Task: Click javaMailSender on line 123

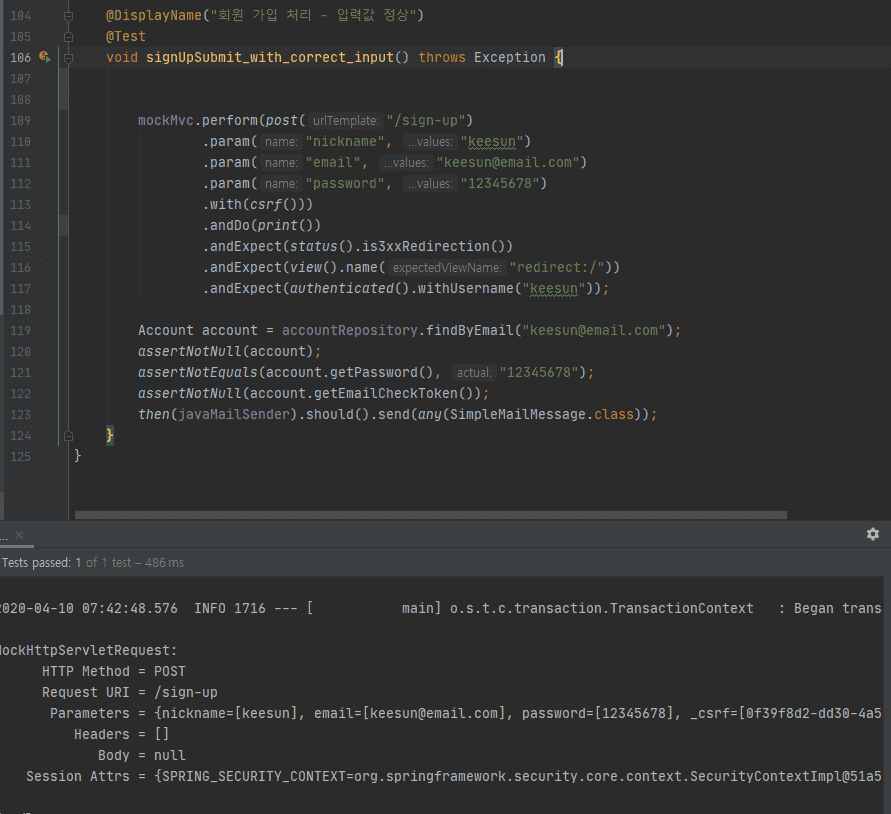Action: pos(234,415)
